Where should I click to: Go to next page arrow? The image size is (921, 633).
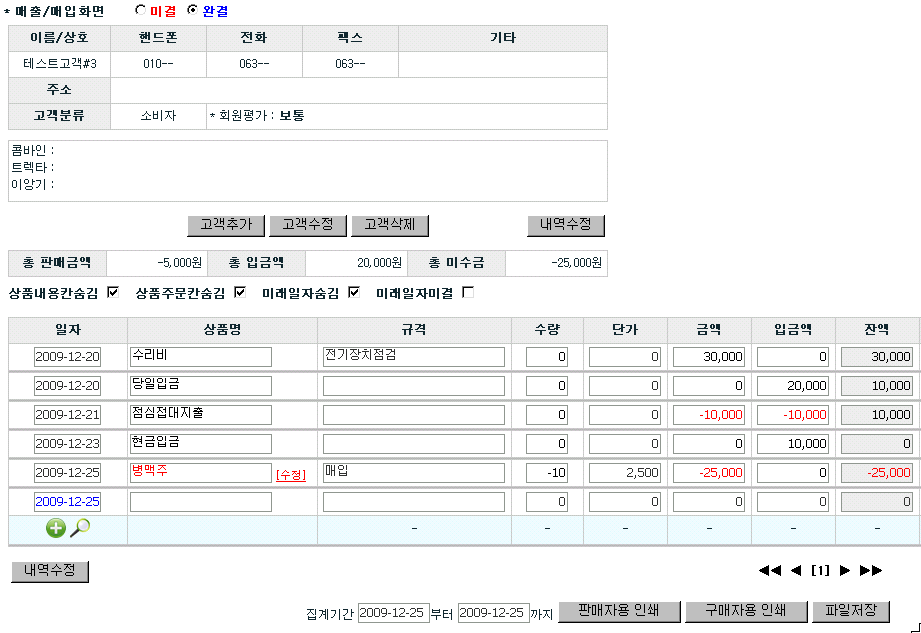845,571
